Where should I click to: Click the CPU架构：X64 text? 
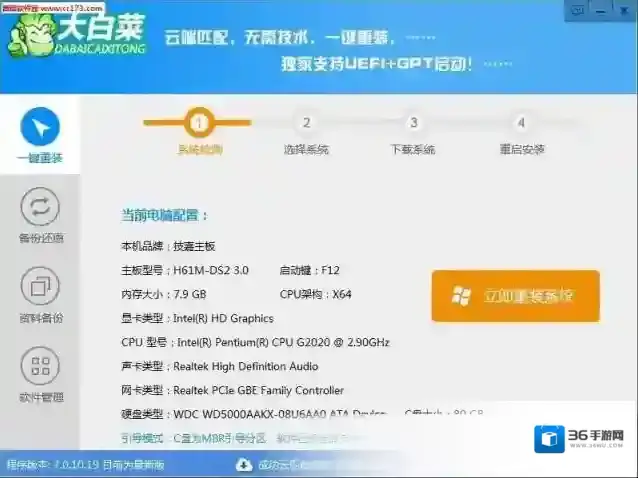316,294
